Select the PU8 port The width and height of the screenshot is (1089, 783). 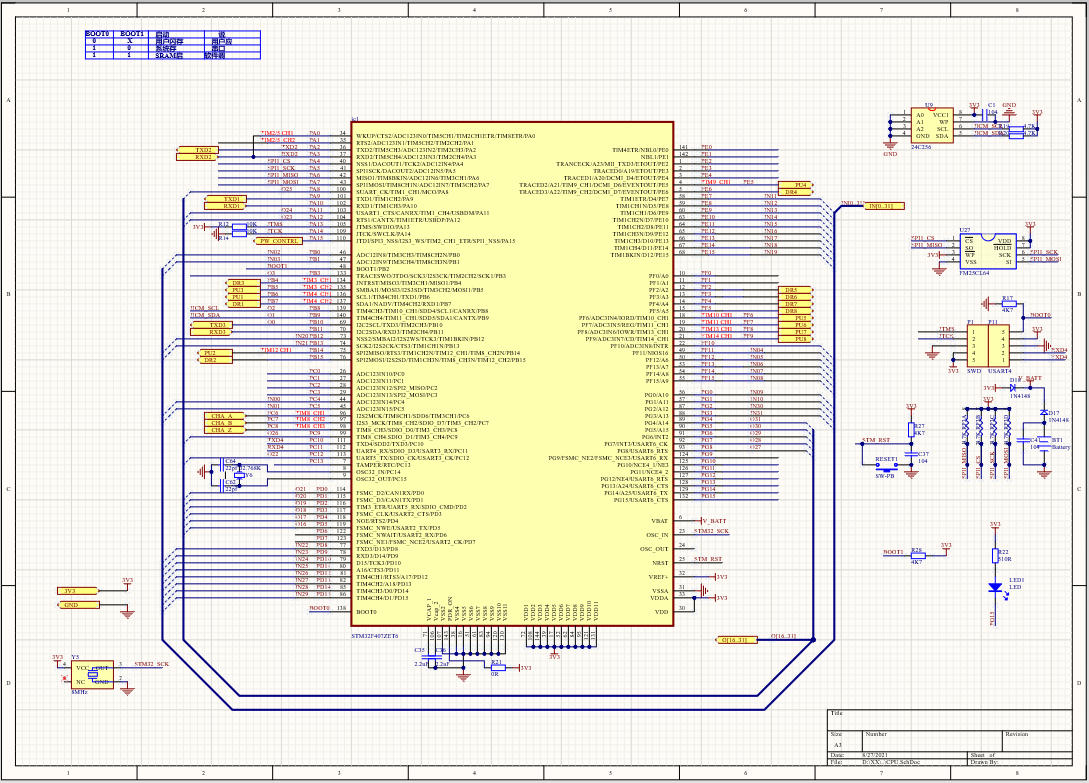(795, 339)
